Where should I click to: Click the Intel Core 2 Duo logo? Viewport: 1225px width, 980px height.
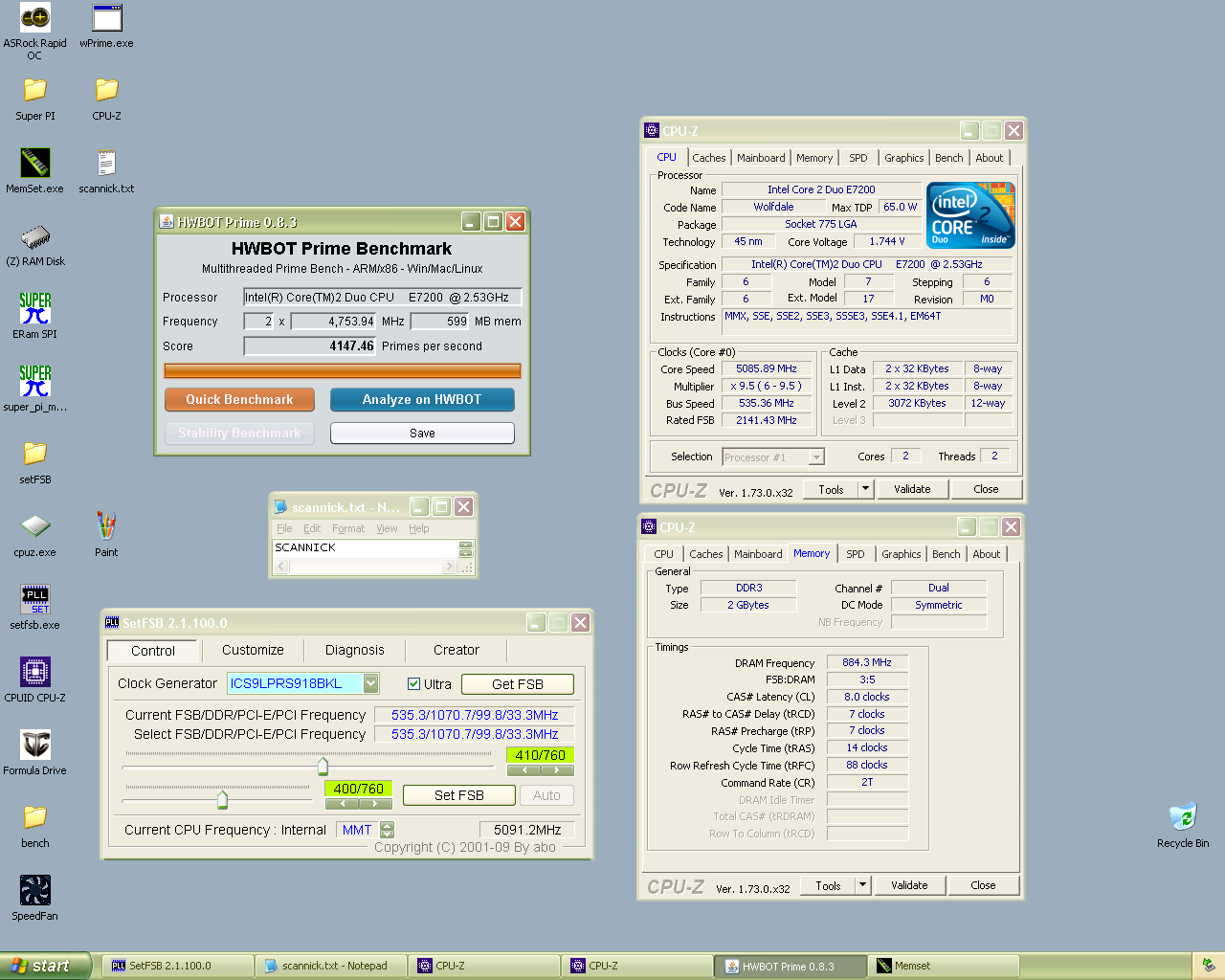(971, 215)
